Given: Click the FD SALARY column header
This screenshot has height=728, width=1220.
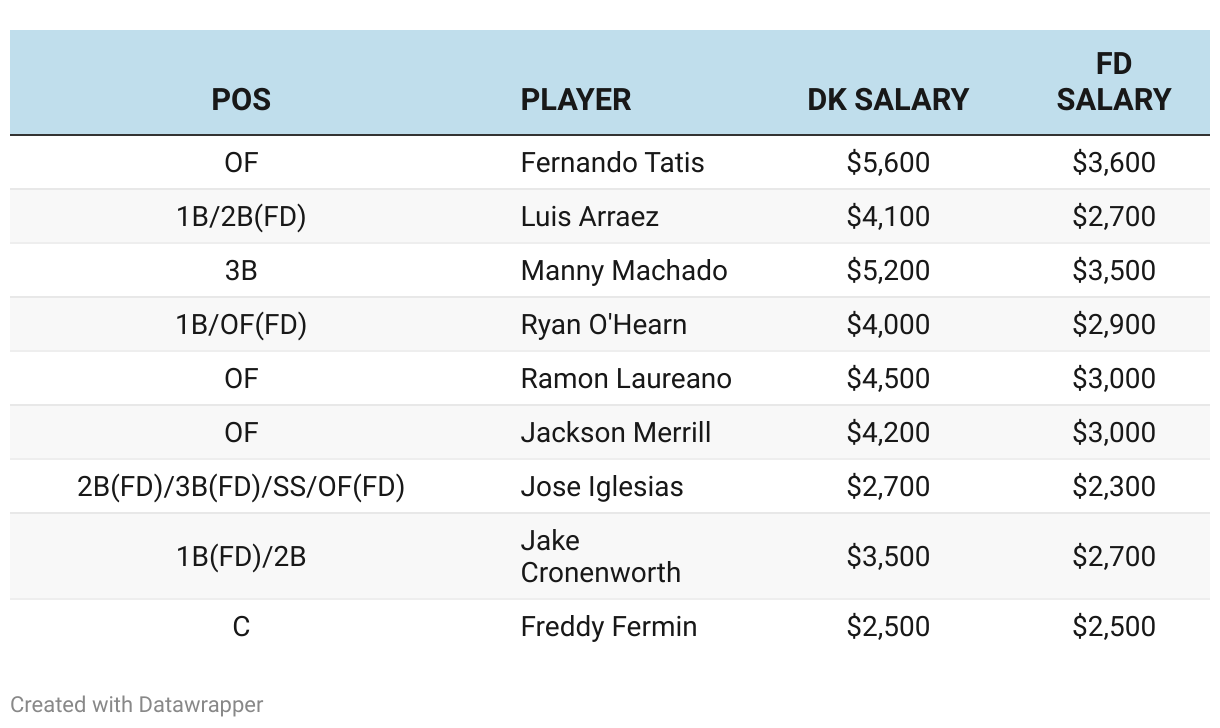Looking at the screenshot, I should [x=1113, y=81].
